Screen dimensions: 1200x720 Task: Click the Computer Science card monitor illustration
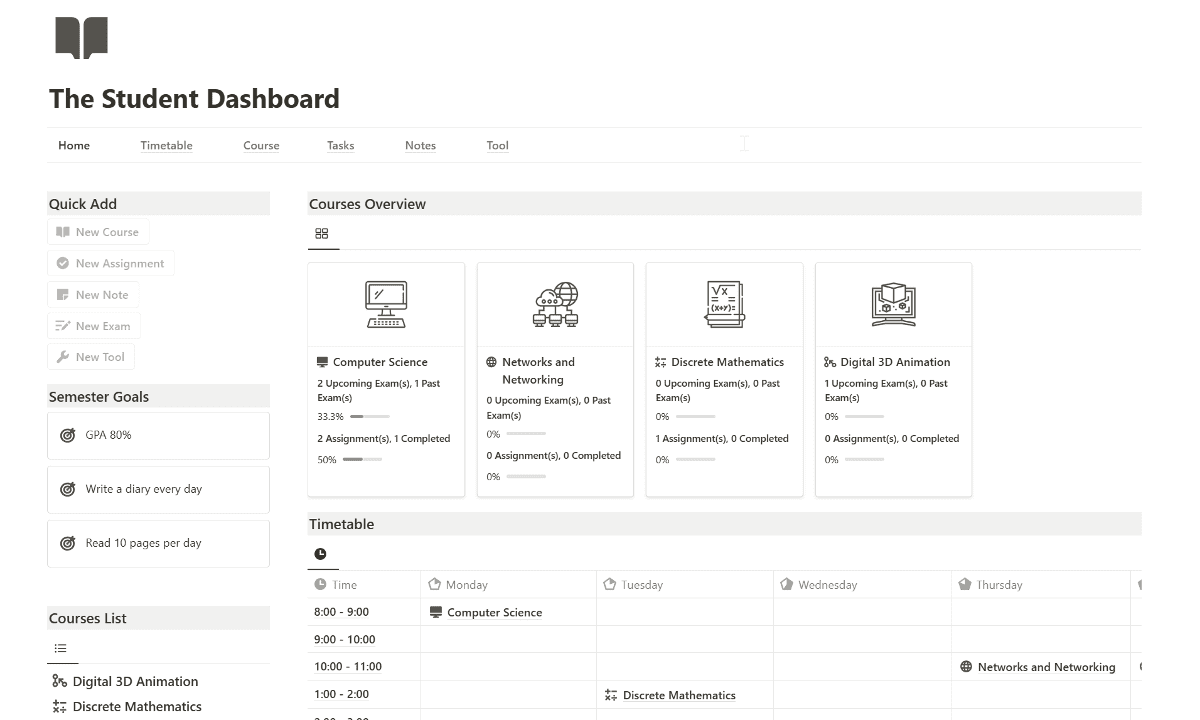[386, 304]
